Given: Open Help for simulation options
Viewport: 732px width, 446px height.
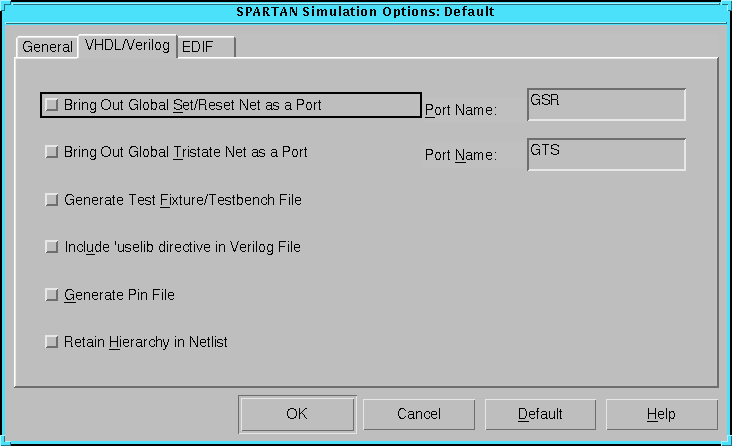Looking at the screenshot, I should coord(661,414).
